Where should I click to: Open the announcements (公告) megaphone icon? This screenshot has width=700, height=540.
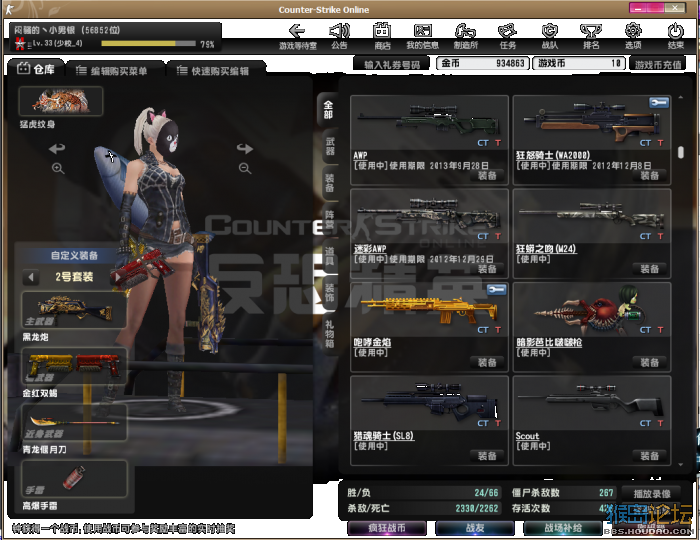[x=339, y=36]
